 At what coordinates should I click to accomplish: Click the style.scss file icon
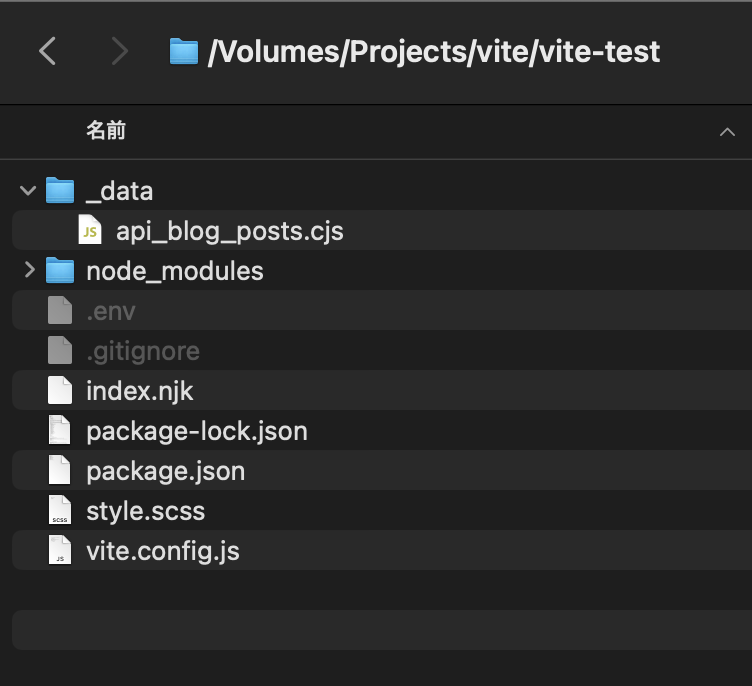click(x=60, y=511)
